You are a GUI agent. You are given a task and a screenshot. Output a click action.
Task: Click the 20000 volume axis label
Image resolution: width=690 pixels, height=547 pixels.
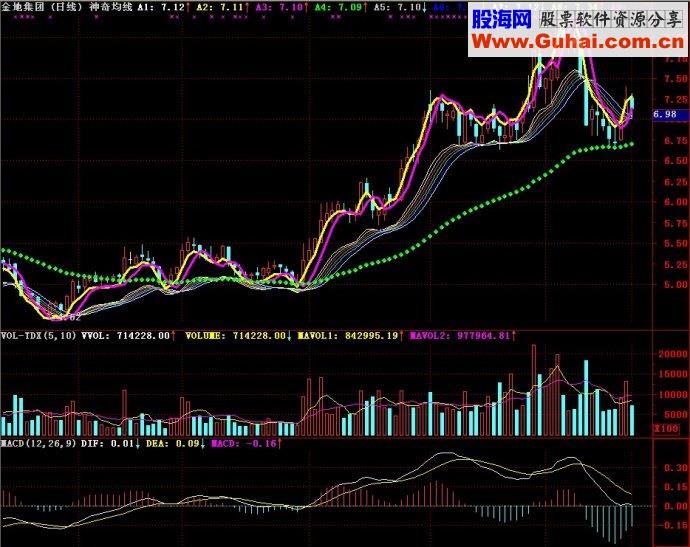coord(673,354)
